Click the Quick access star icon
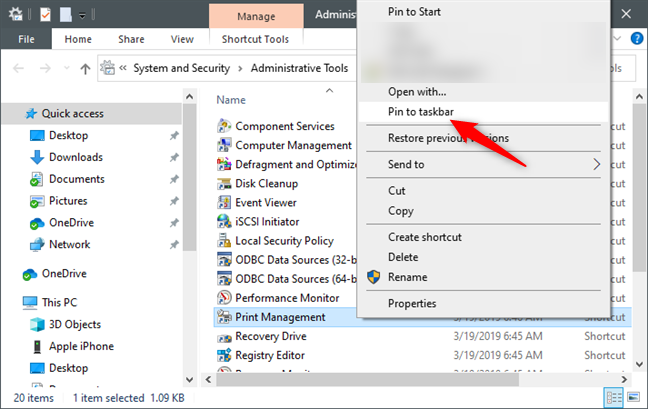Image resolution: width=648 pixels, height=409 pixels. coord(31,114)
